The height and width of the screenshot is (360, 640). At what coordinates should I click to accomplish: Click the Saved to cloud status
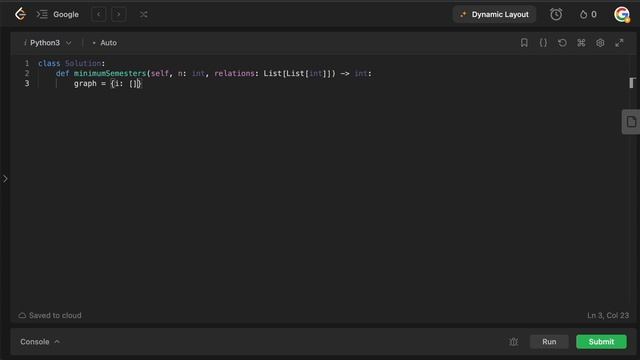pos(50,316)
